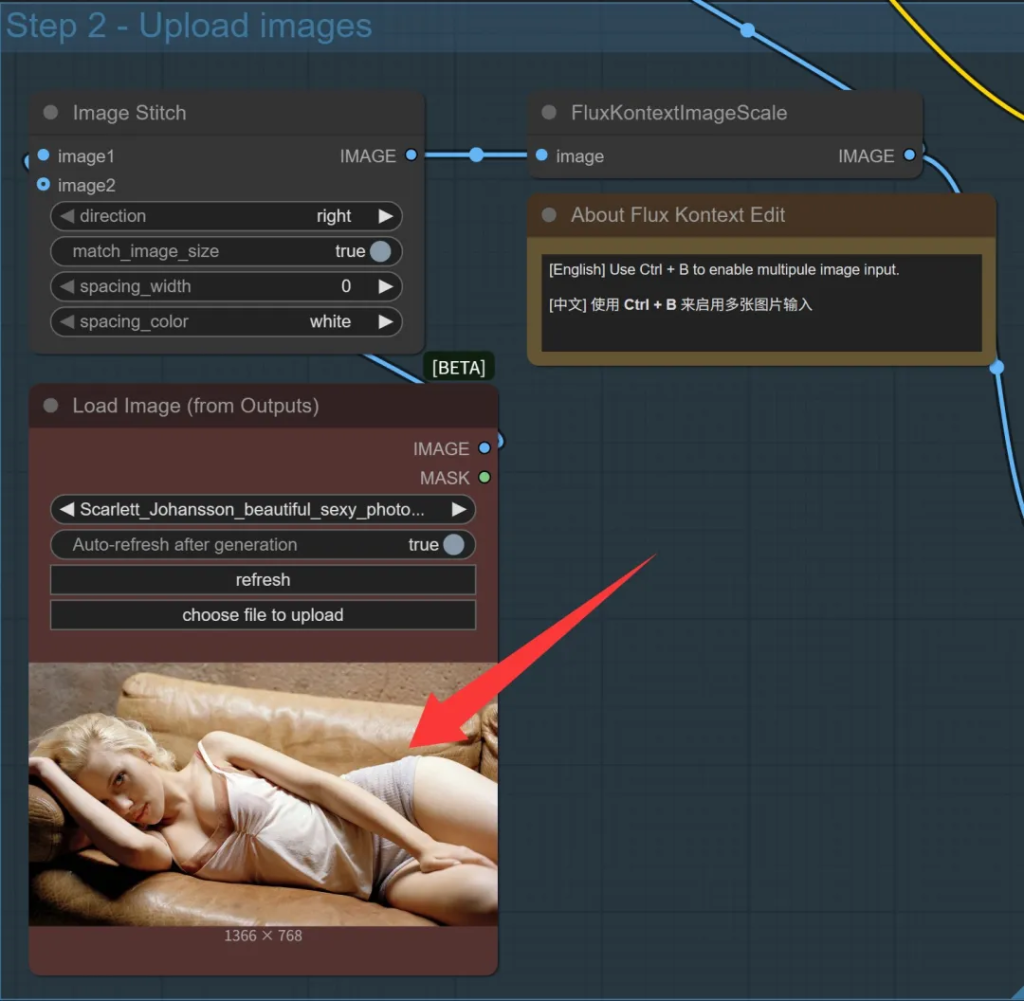
Task: Collapse the Image Stitch node via its dot
Action: [50, 112]
